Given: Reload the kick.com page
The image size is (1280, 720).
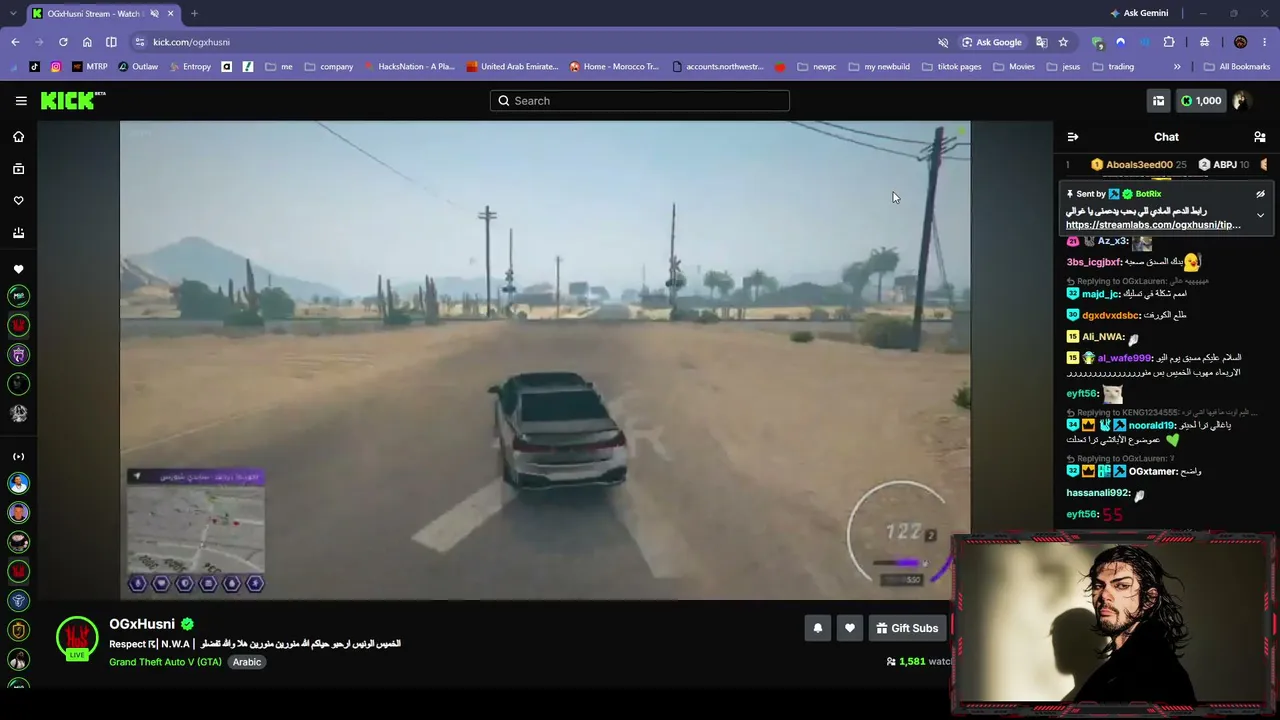Looking at the screenshot, I should tap(63, 42).
